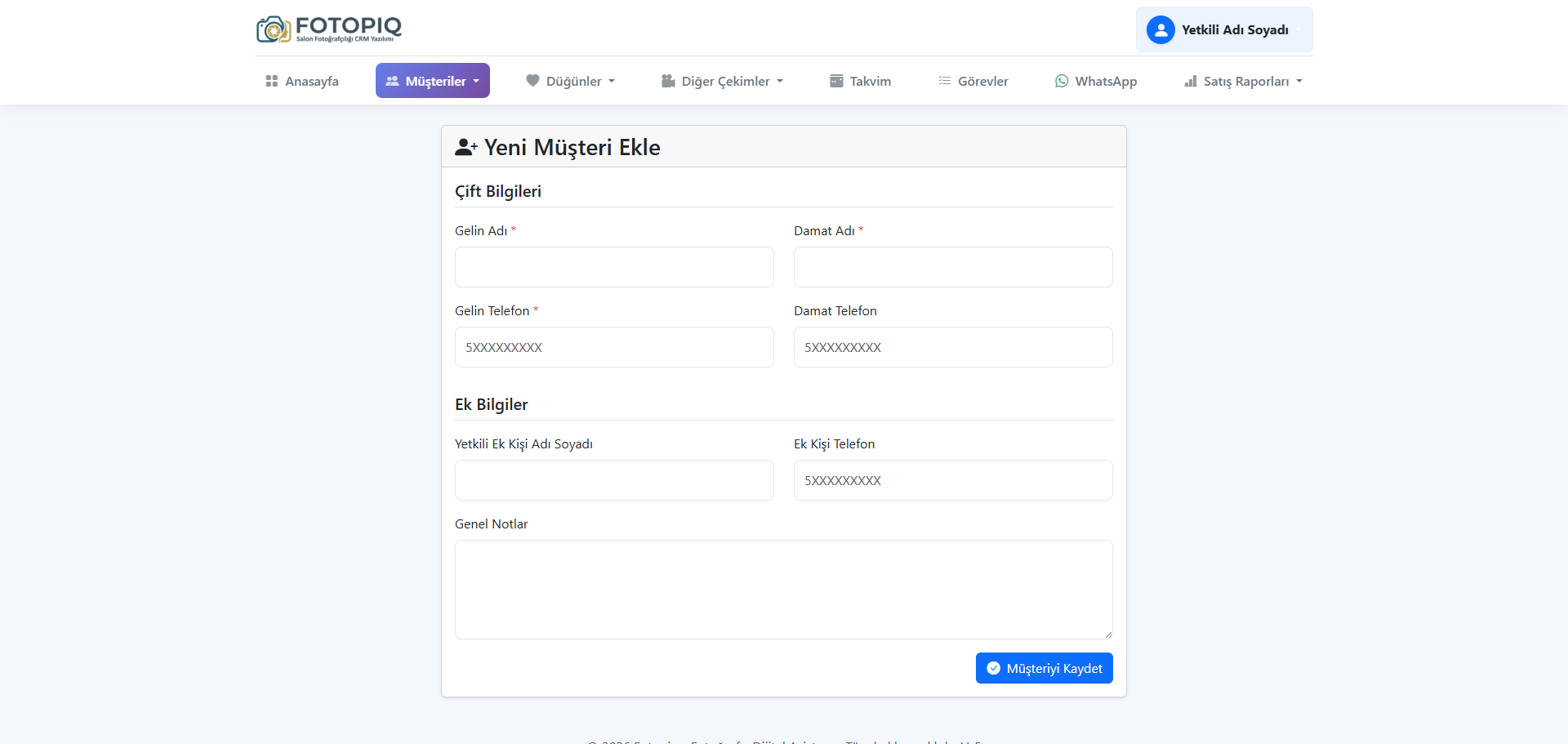Image resolution: width=1568 pixels, height=744 pixels.
Task: Click the Anasayfa grid icon
Action: click(272, 81)
